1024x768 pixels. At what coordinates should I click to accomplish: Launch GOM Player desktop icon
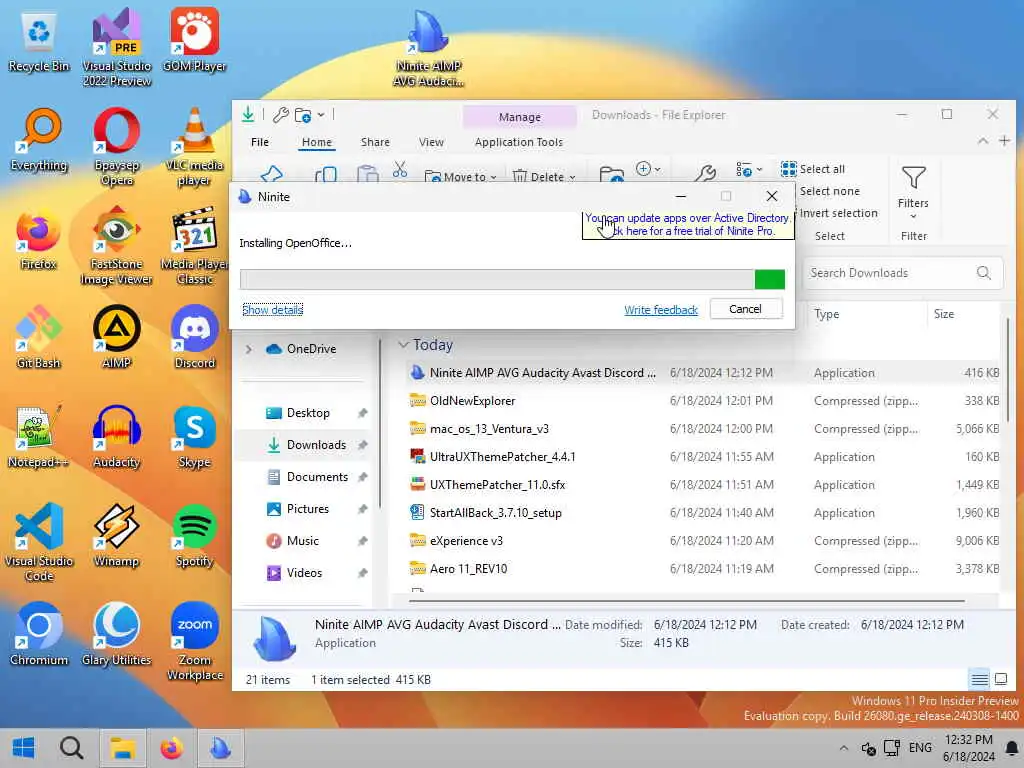[x=194, y=40]
